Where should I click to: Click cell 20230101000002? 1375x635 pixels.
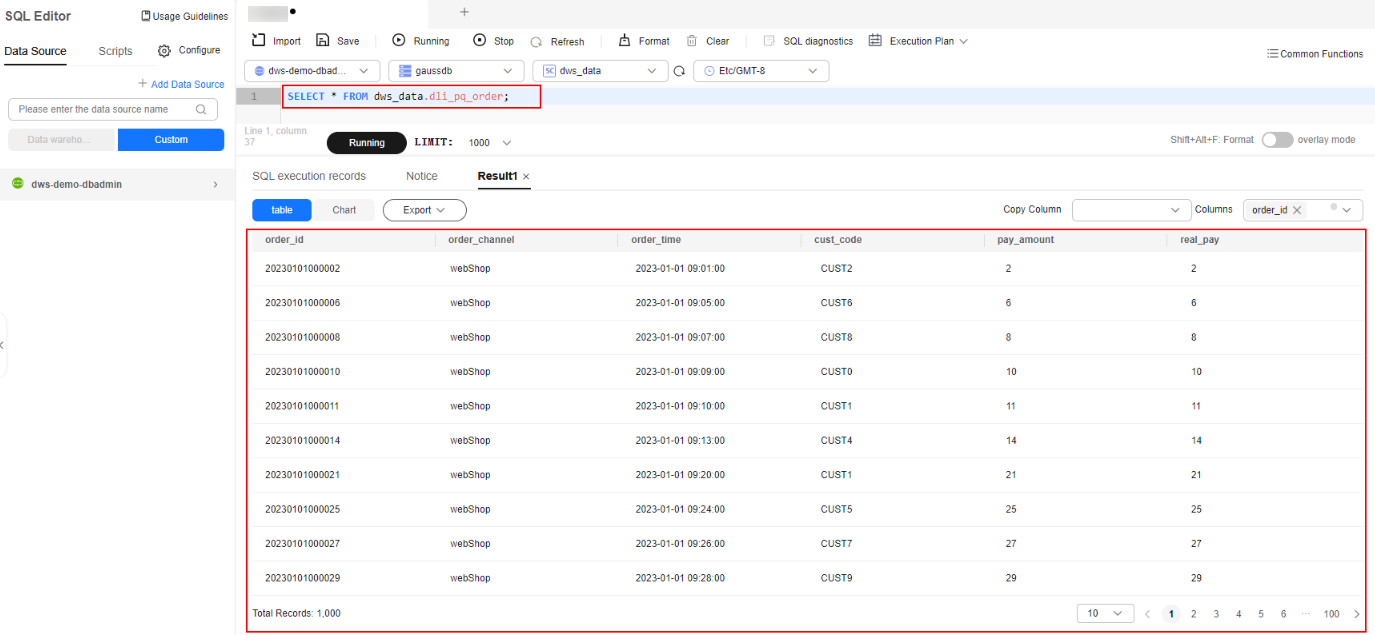point(303,269)
